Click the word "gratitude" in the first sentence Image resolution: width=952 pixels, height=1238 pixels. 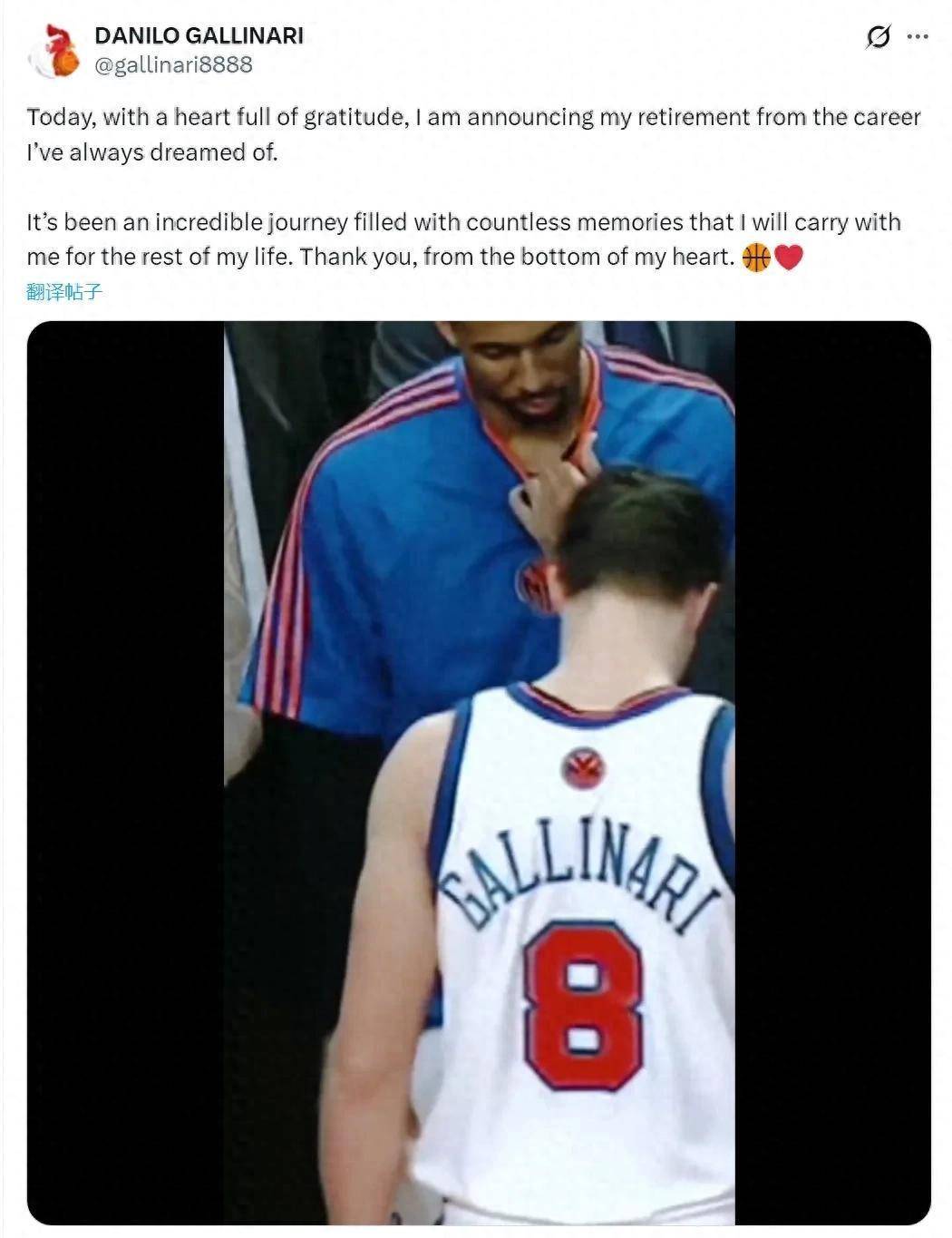pyautogui.click(x=355, y=118)
